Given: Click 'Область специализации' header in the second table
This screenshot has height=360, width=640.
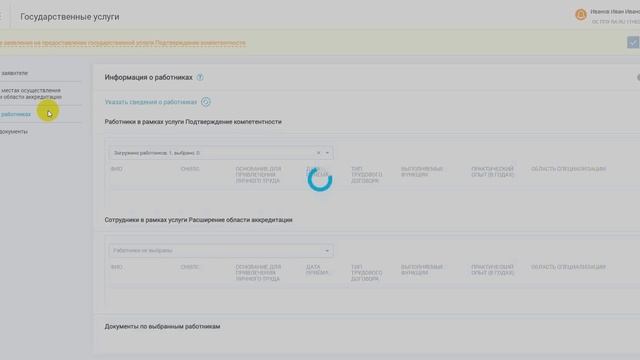Looking at the screenshot, I should 568,267.
